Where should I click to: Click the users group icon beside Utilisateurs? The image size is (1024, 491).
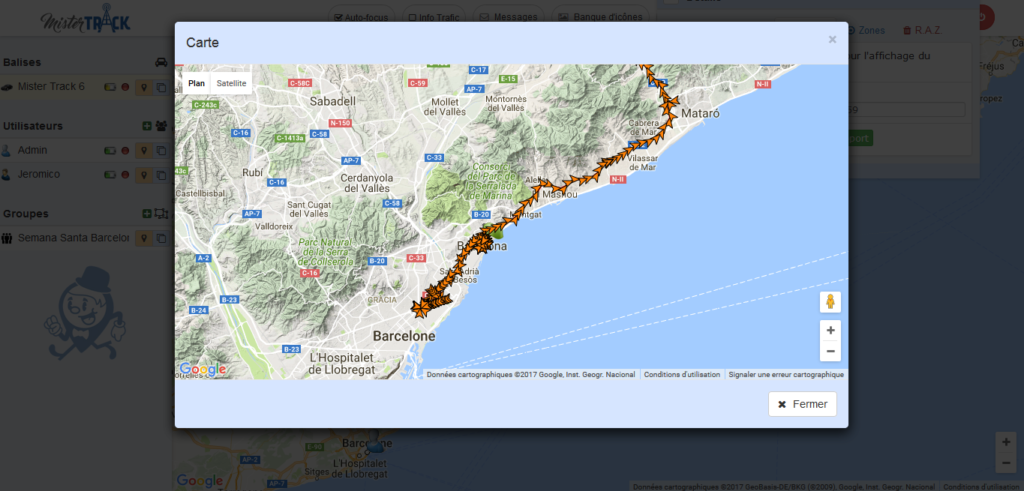pos(161,126)
